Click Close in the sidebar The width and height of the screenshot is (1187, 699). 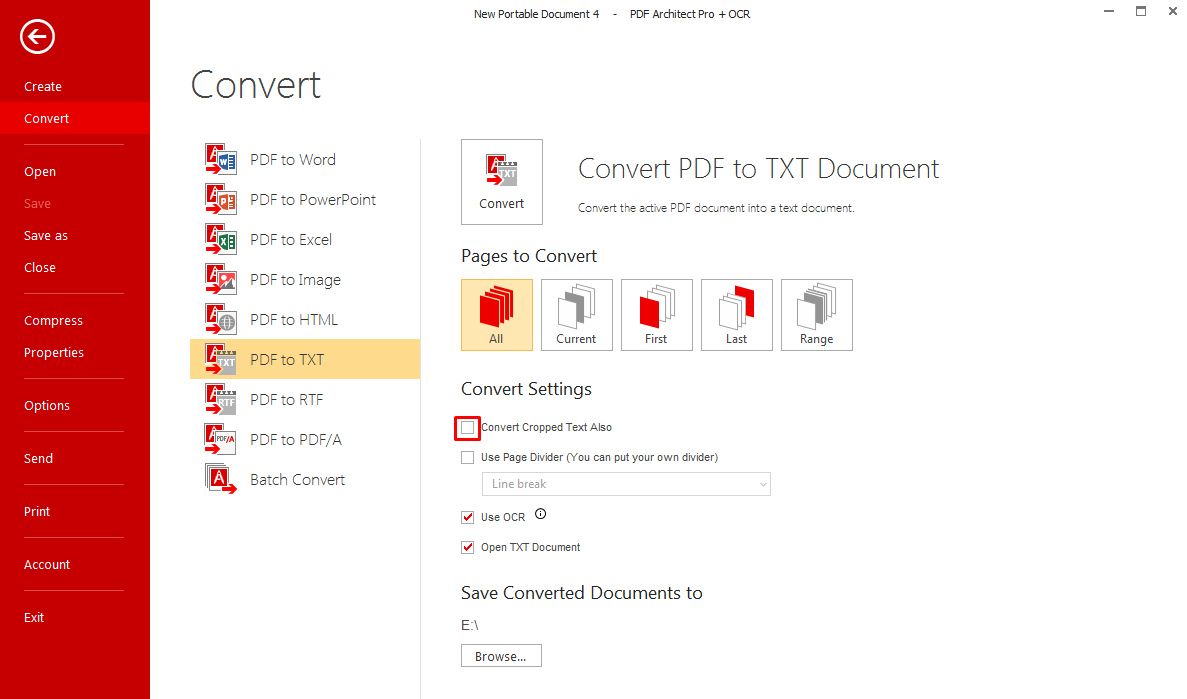pyautogui.click(x=40, y=267)
